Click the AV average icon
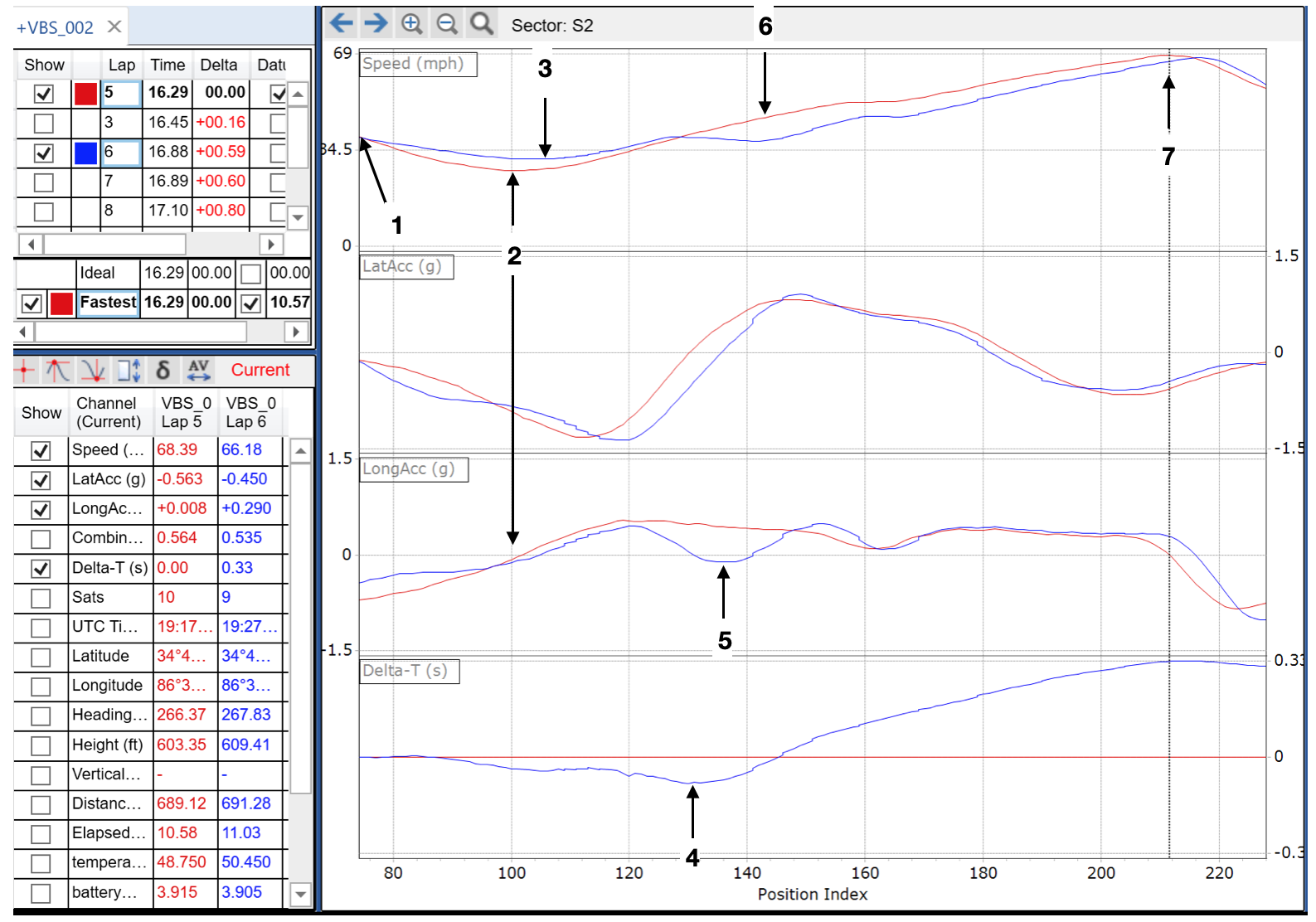Image resolution: width=1316 pixels, height=922 pixels. click(198, 370)
